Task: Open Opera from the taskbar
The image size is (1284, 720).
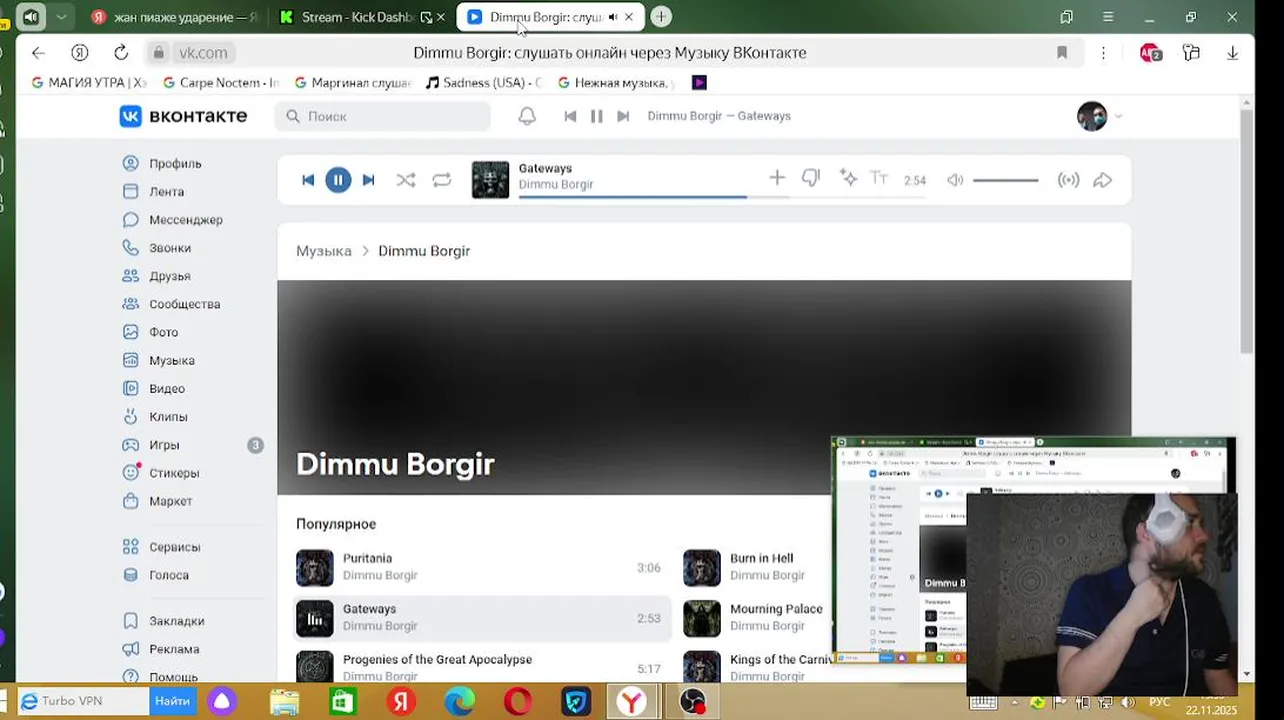Action: (x=518, y=702)
